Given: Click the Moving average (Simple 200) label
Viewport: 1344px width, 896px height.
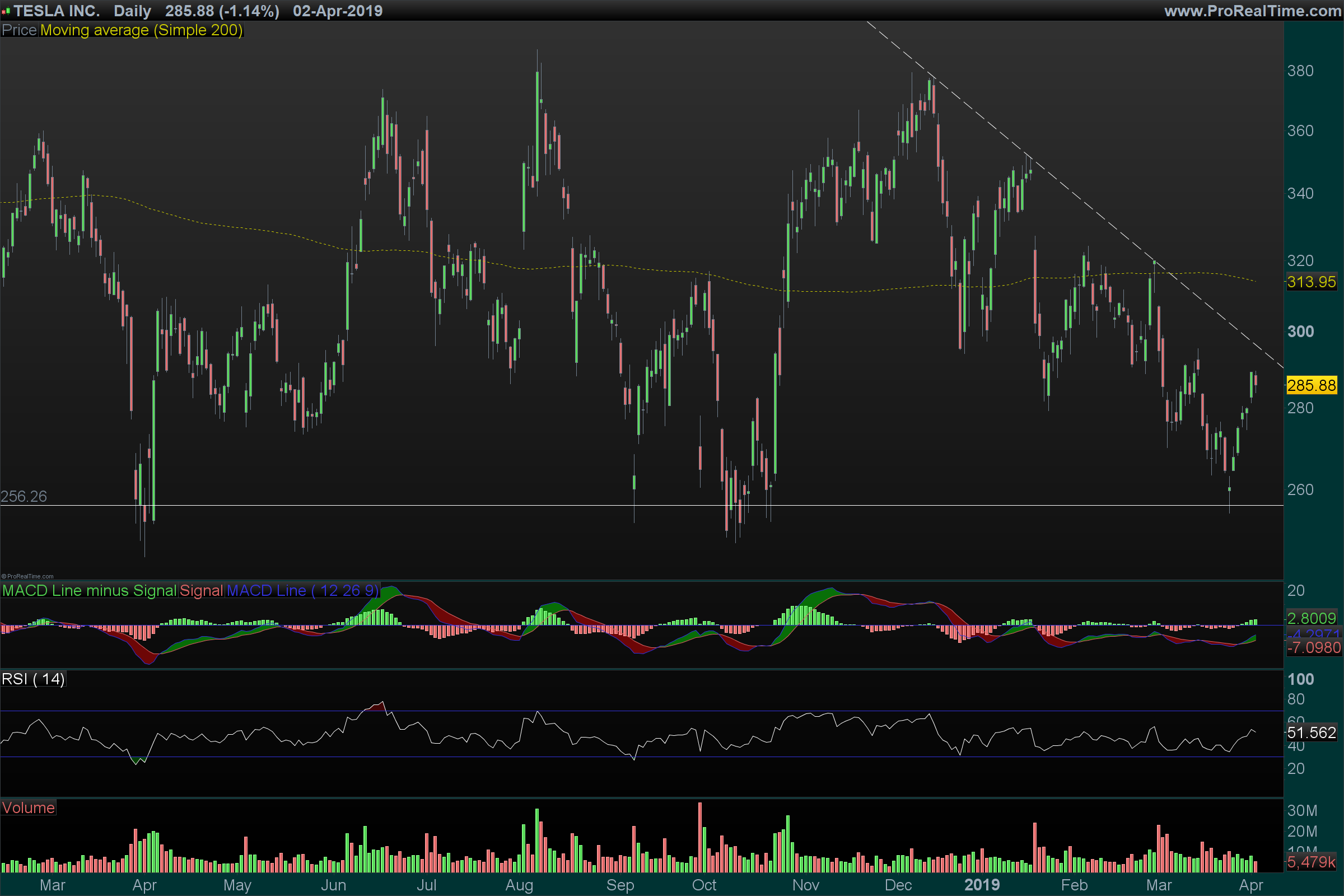Looking at the screenshot, I should (141, 30).
